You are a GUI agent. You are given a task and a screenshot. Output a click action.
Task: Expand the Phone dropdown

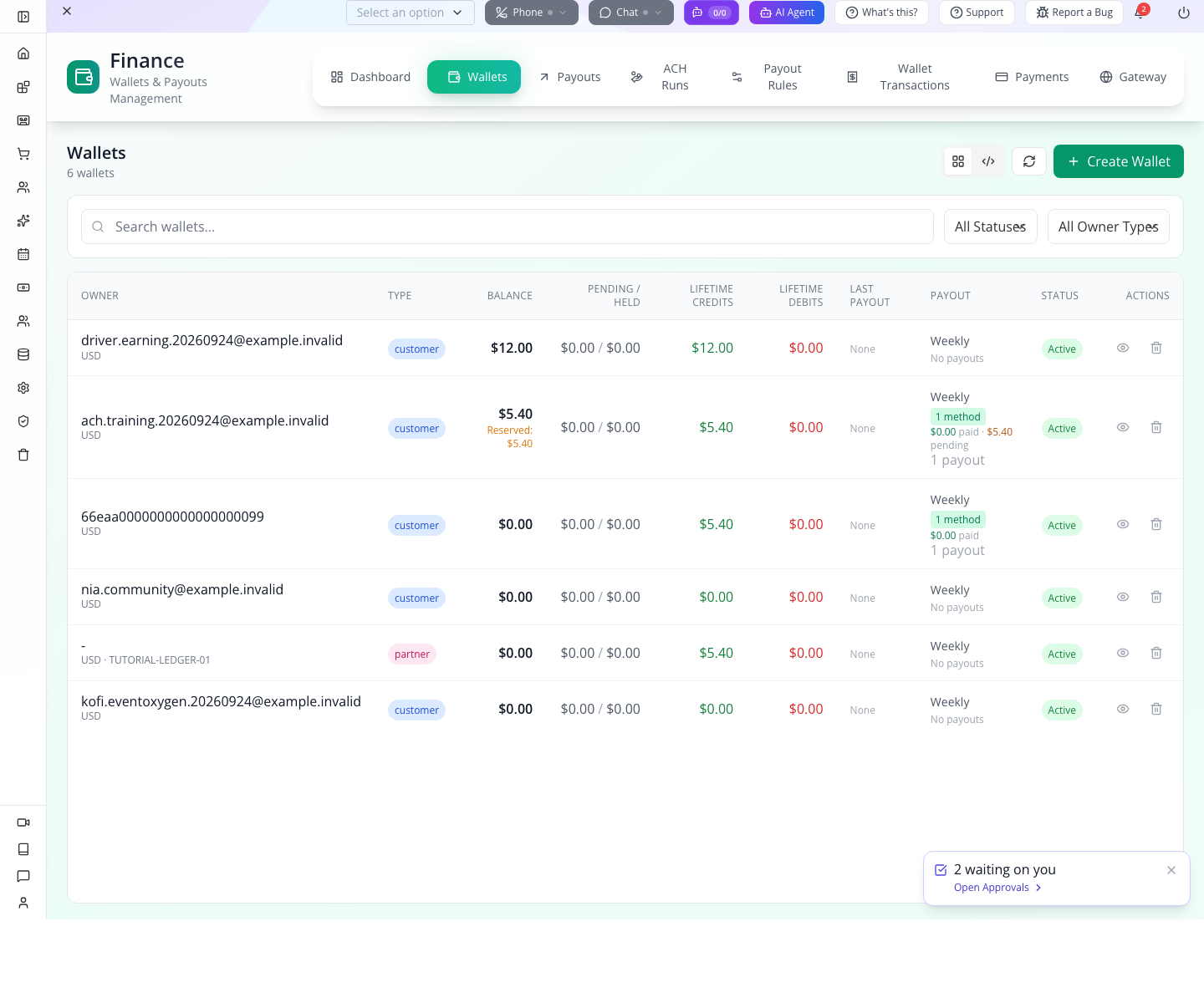click(532, 13)
